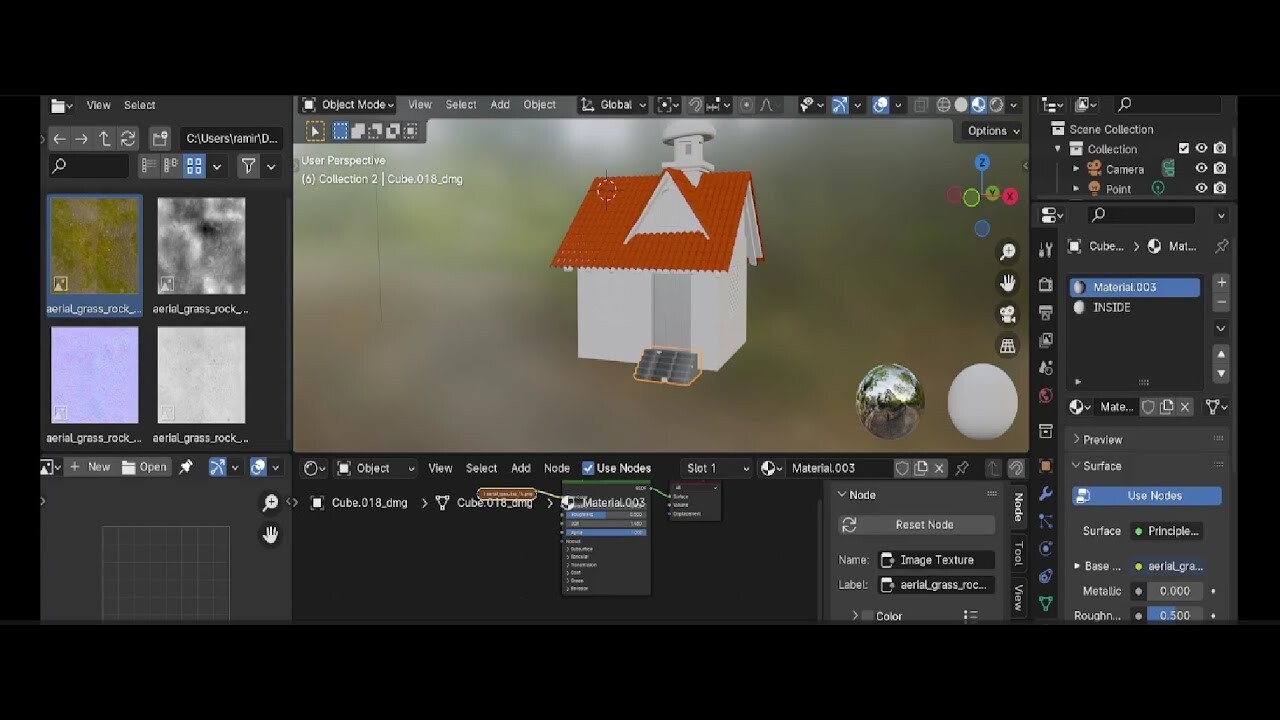Select the Modifier properties wrench icon

pyautogui.click(x=1045, y=494)
